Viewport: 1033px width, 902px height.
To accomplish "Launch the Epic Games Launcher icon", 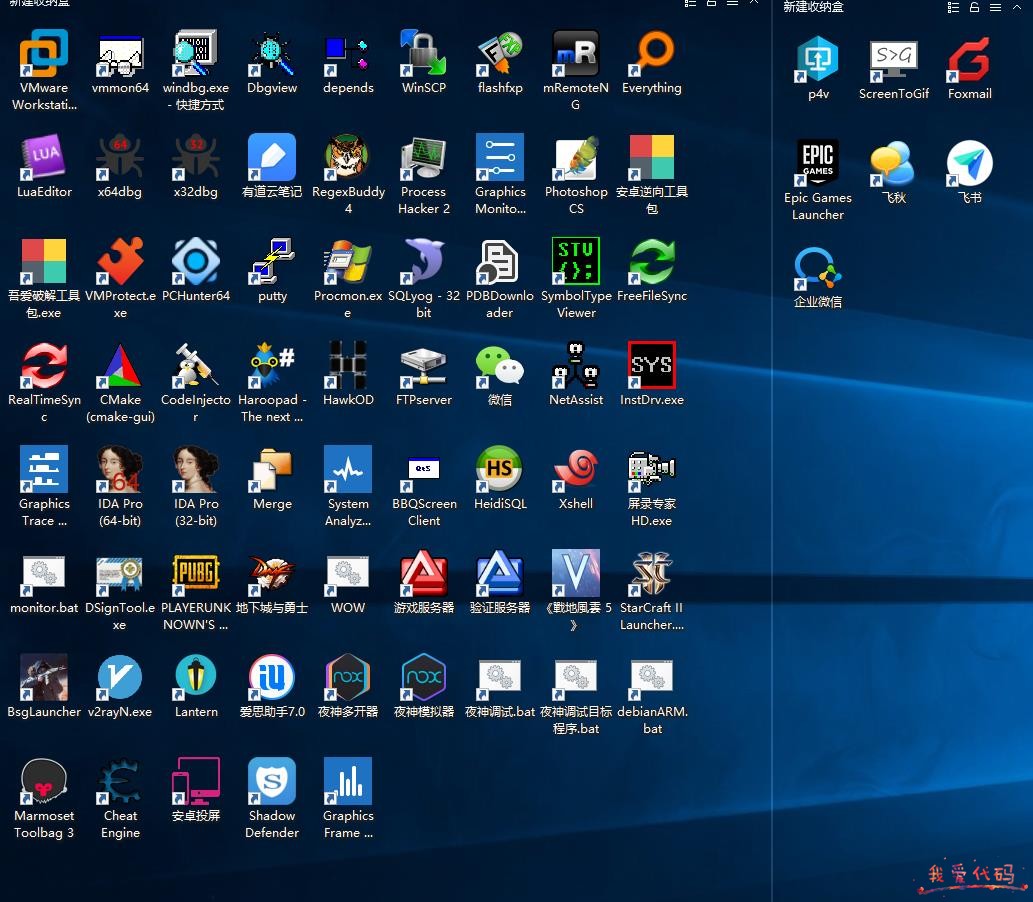I will [818, 163].
